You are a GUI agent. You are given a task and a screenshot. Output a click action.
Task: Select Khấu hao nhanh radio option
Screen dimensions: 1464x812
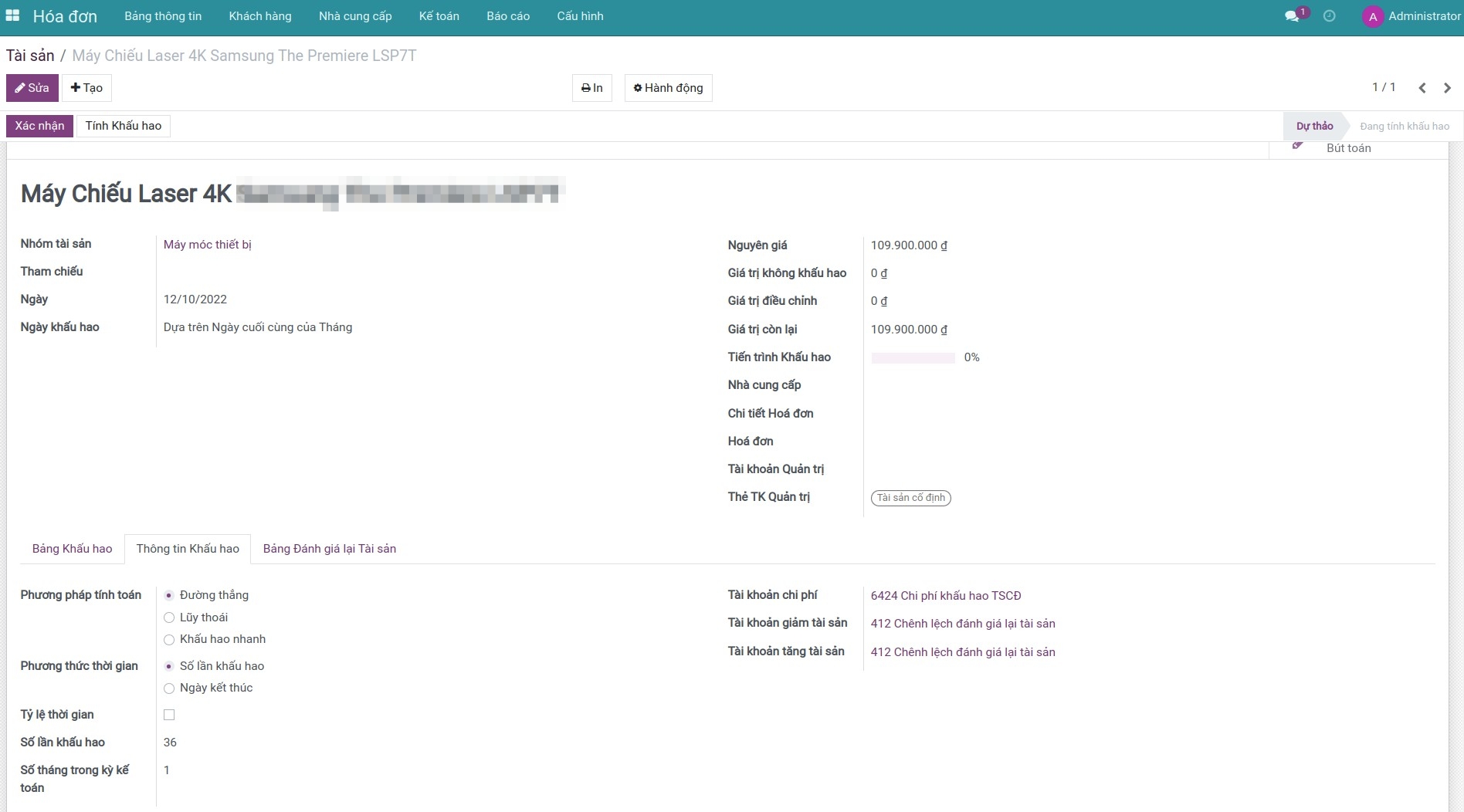(169, 639)
